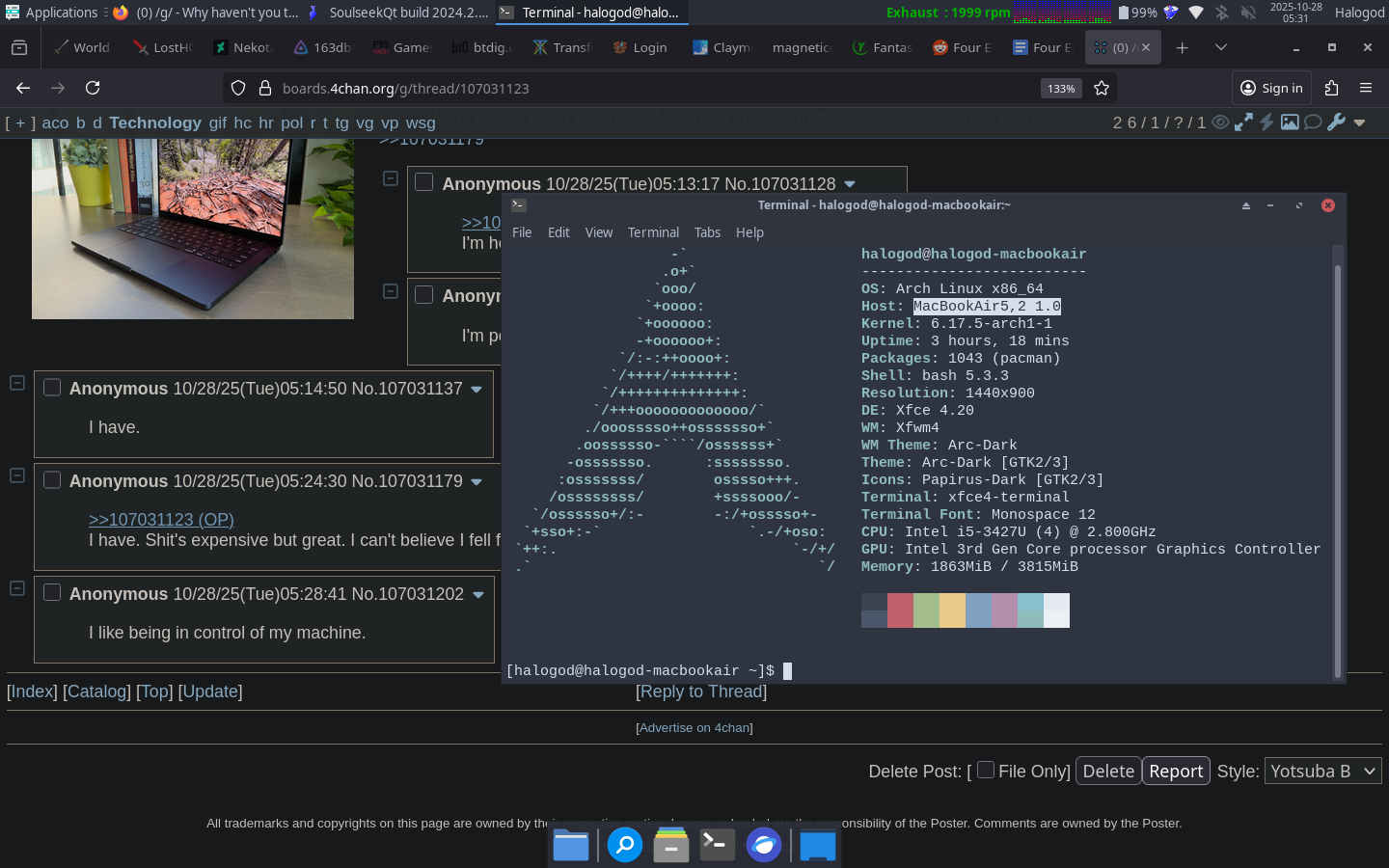1389x868 pixels.
Task: Toggle the lightning bolt auto-update icon
Action: pyautogui.click(x=1266, y=122)
